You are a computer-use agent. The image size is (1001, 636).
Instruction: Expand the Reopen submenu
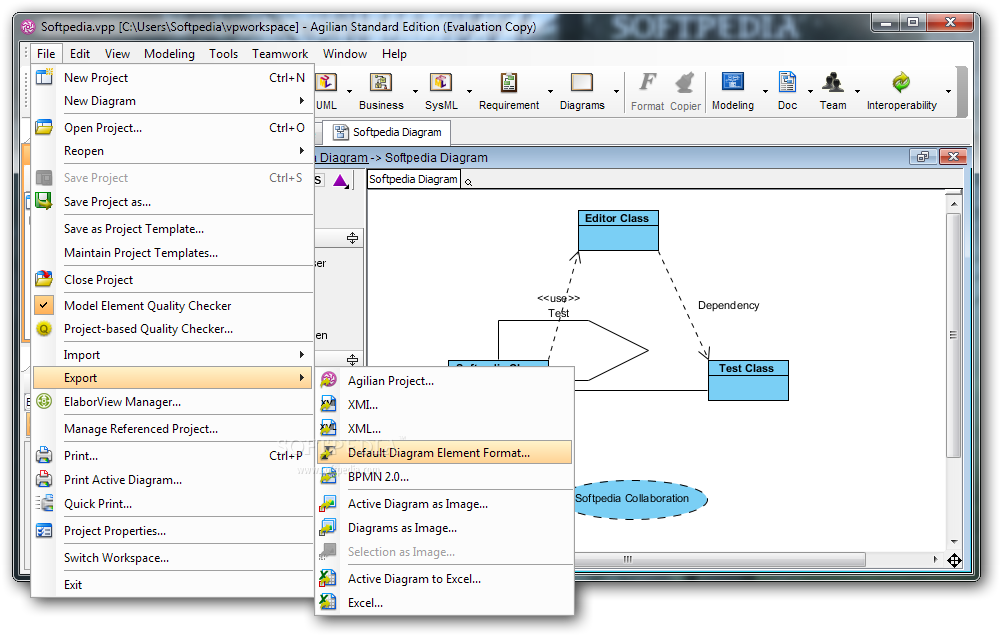(x=173, y=151)
